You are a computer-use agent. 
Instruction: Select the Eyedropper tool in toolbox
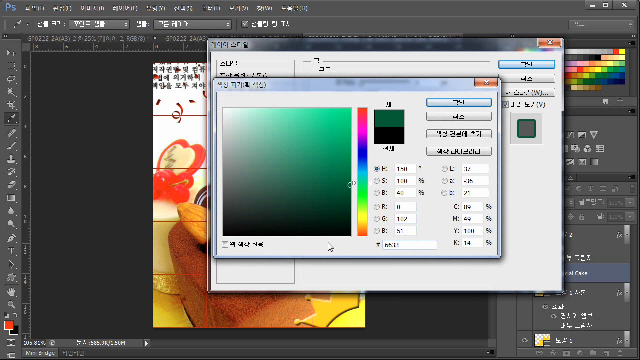point(11,118)
